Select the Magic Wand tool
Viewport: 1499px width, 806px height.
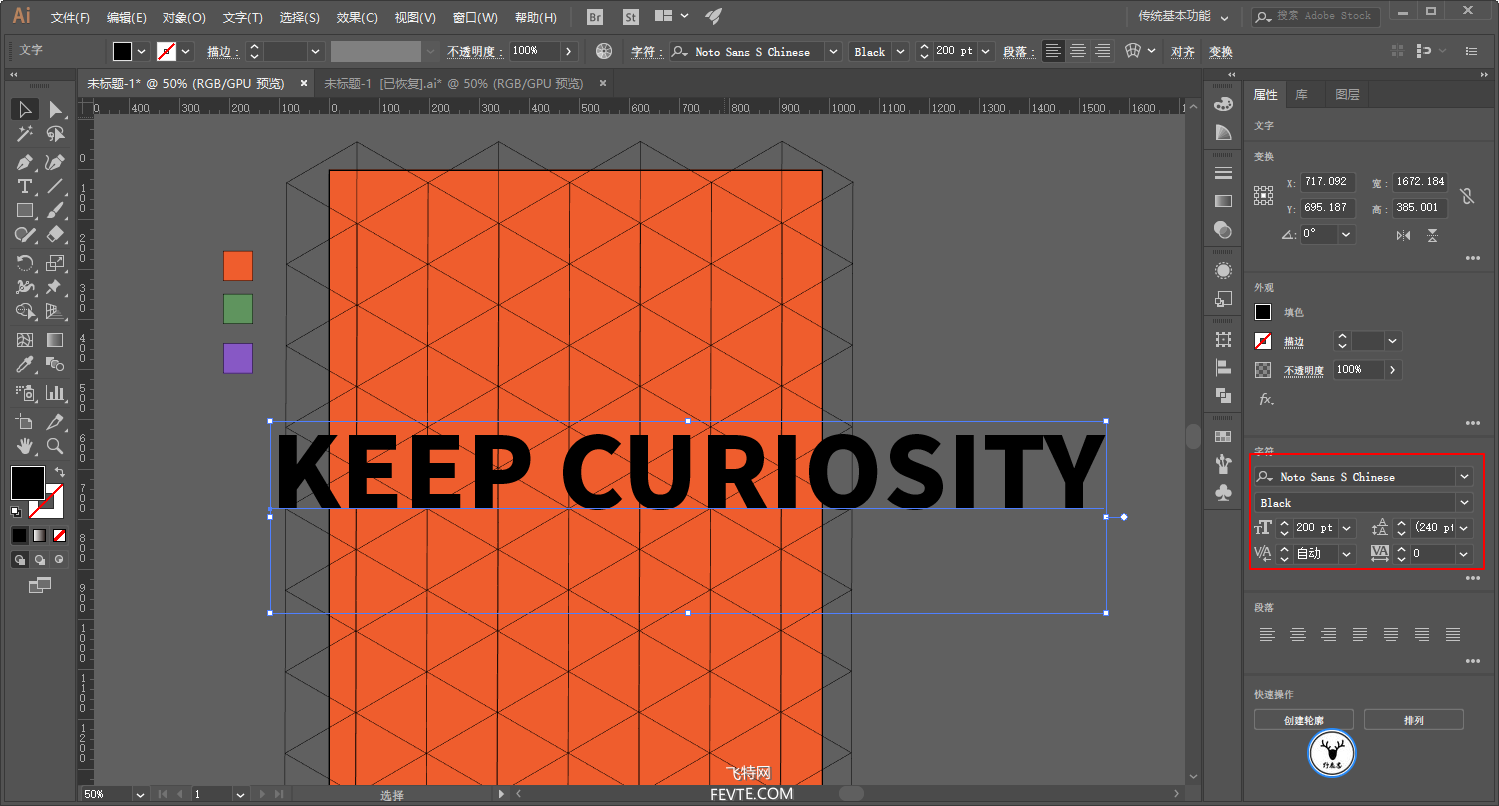(25, 134)
